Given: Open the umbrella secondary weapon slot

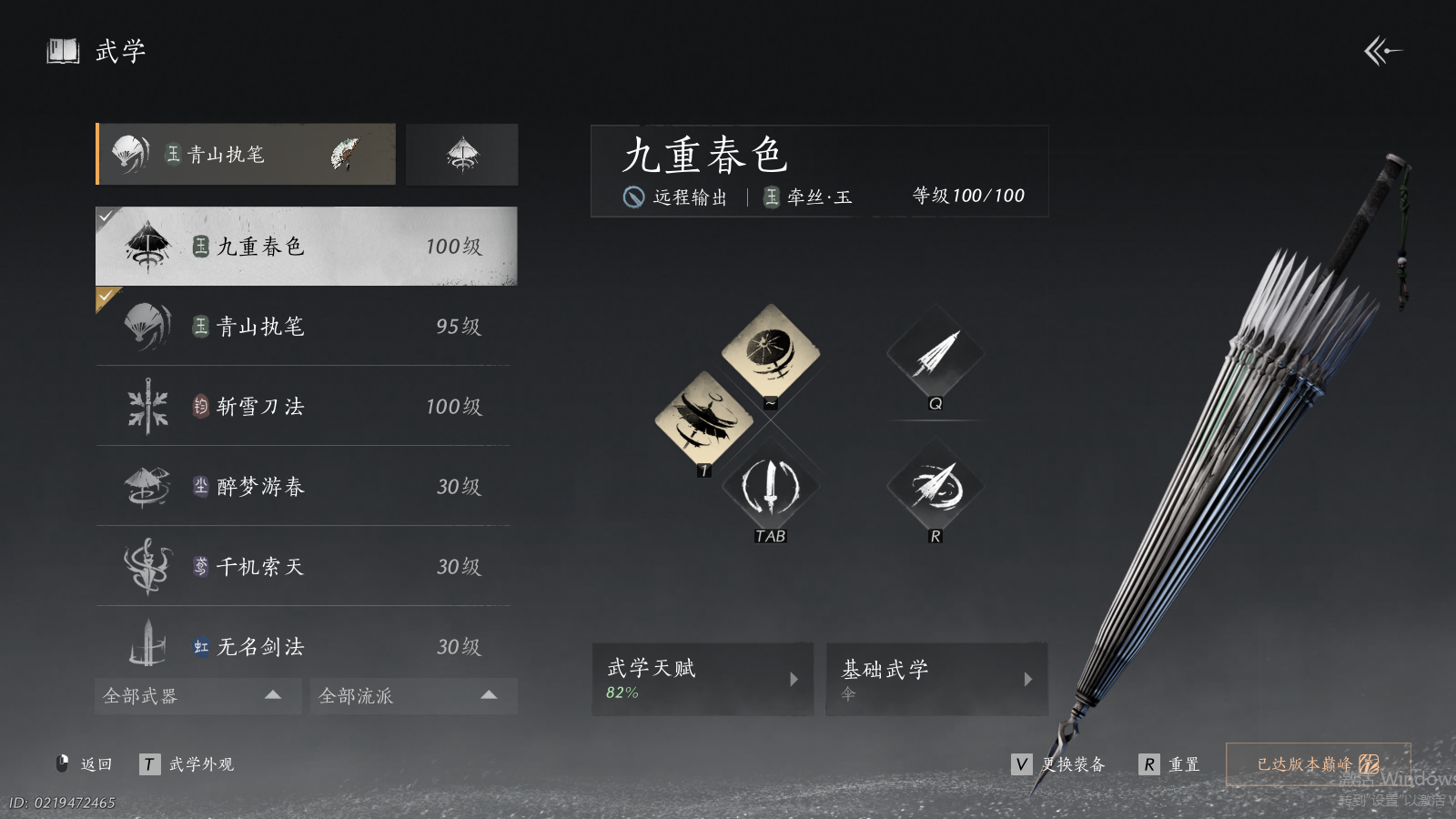Looking at the screenshot, I should 462,155.
